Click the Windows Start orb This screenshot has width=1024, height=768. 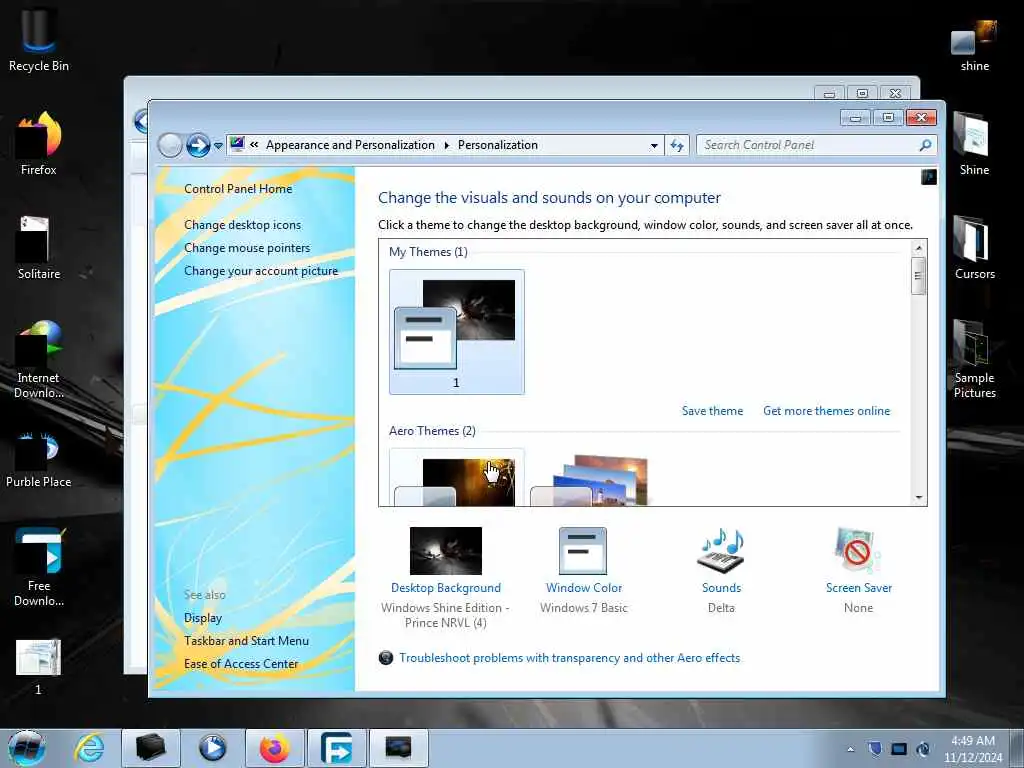pyautogui.click(x=26, y=748)
